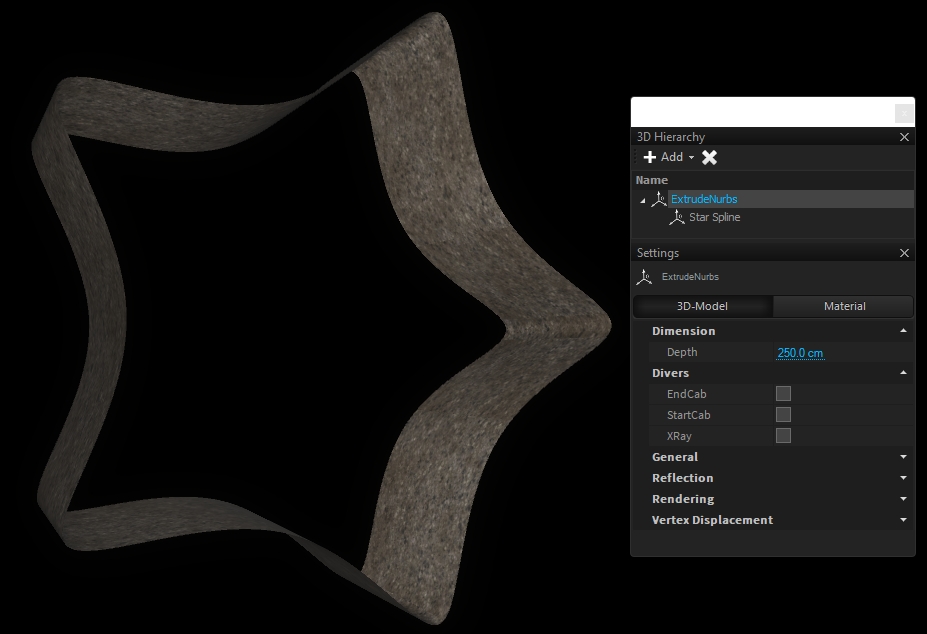Switch to the Material tab

844,306
